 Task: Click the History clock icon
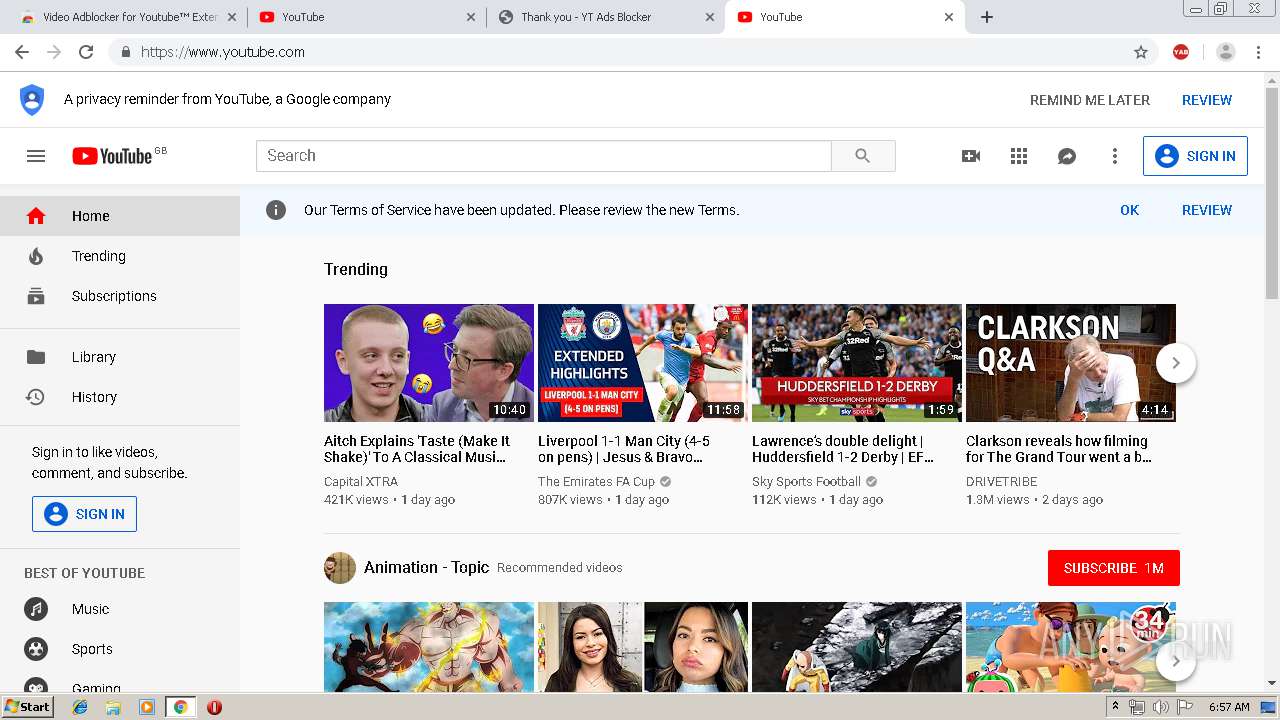(36, 397)
